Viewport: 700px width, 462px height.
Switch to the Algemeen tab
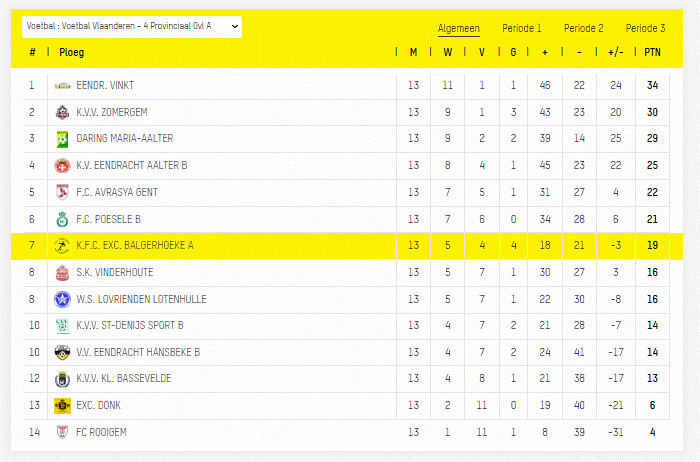click(x=459, y=29)
